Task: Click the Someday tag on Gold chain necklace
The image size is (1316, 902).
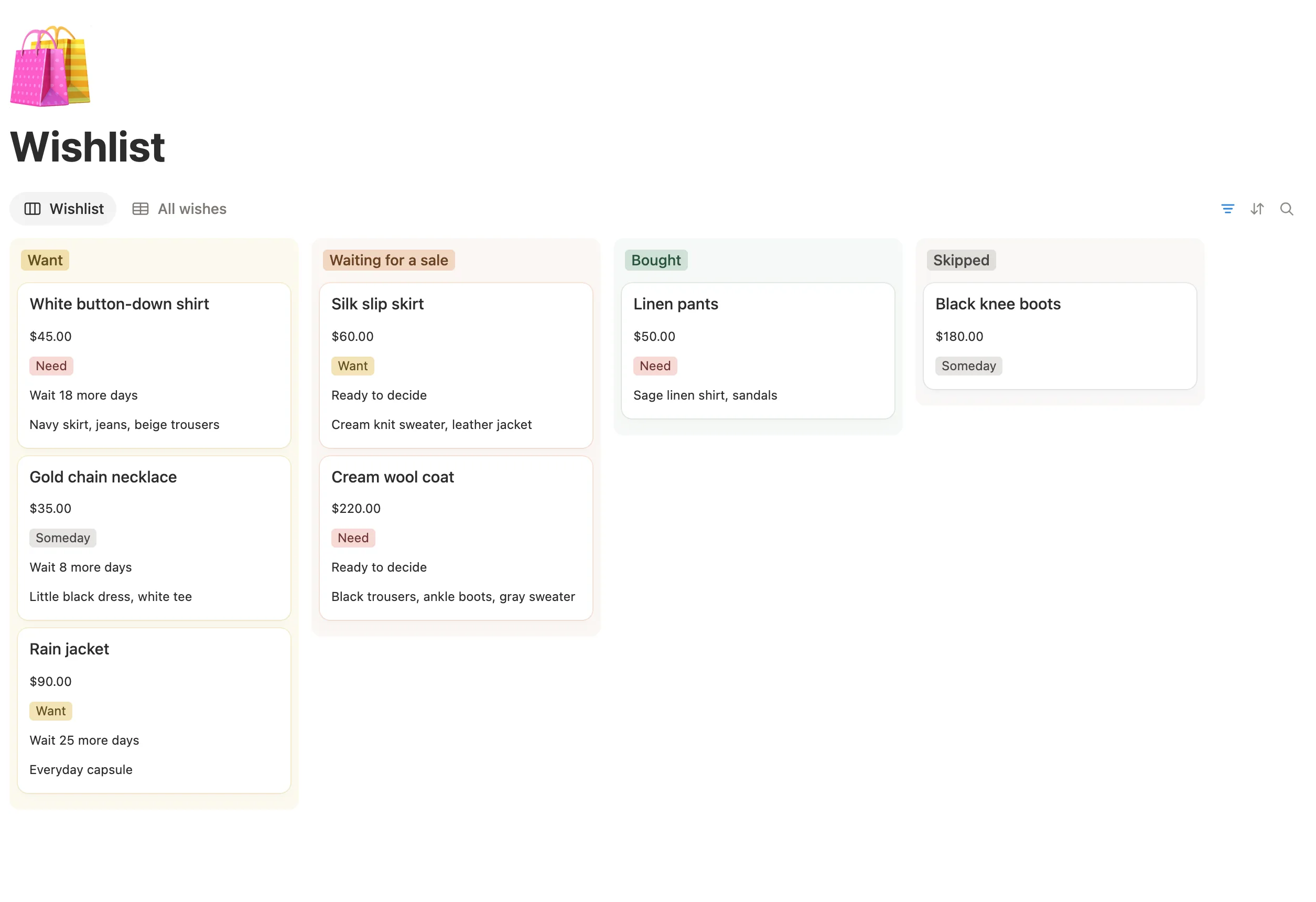Action: click(x=63, y=538)
